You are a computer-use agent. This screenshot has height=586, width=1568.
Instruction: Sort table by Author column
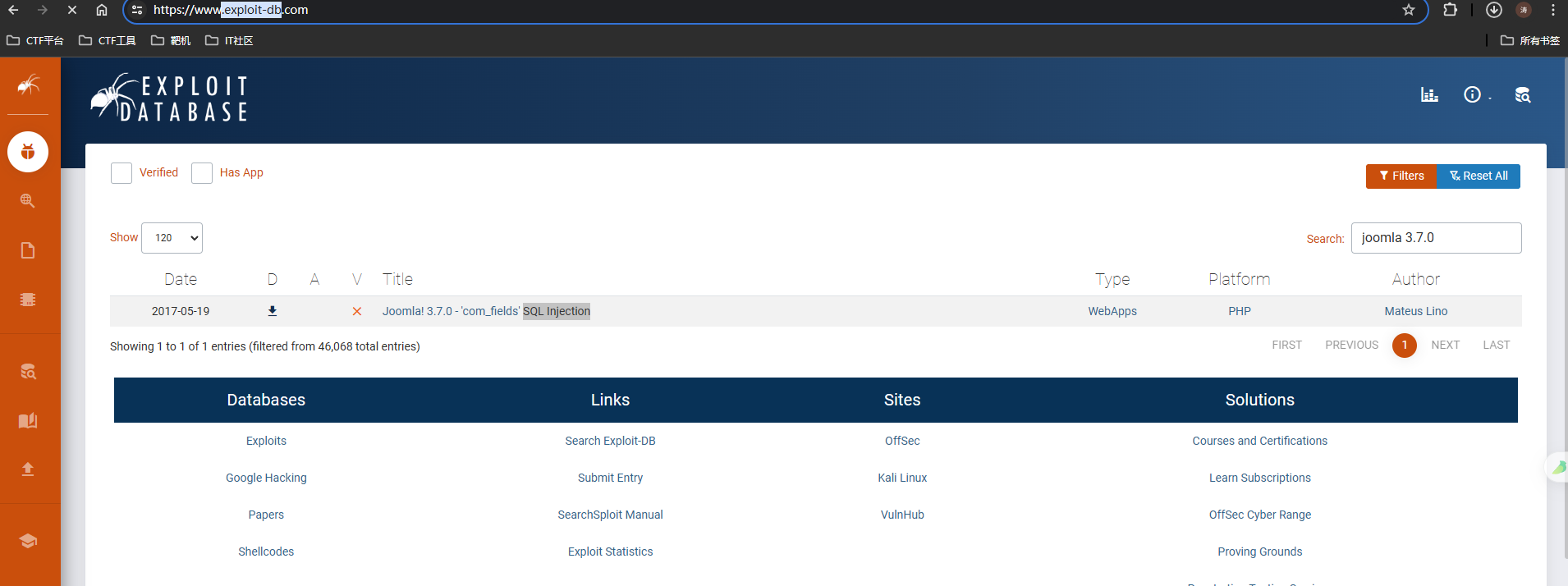tap(1416, 279)
